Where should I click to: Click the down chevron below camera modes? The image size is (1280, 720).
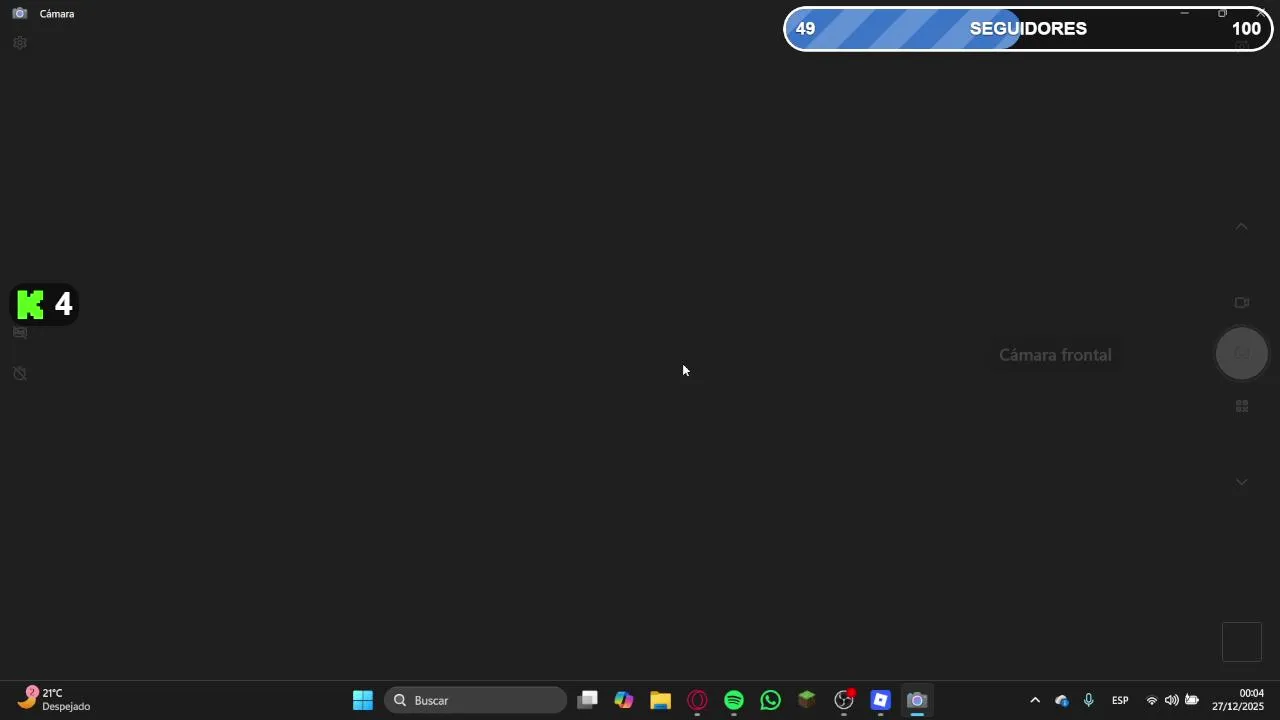point(1241,482)
